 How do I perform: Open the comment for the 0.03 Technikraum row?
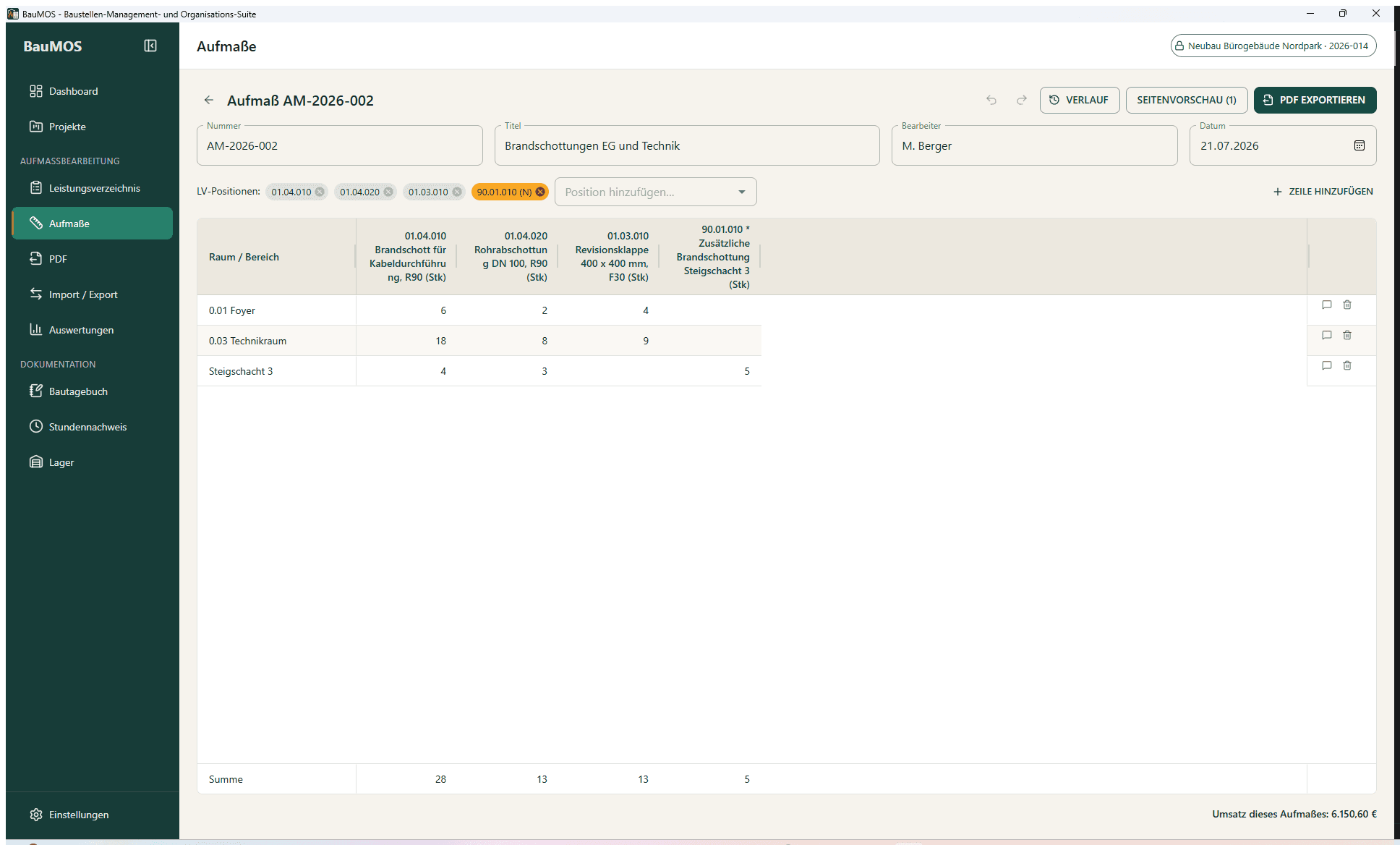[x=1327, y=335]
